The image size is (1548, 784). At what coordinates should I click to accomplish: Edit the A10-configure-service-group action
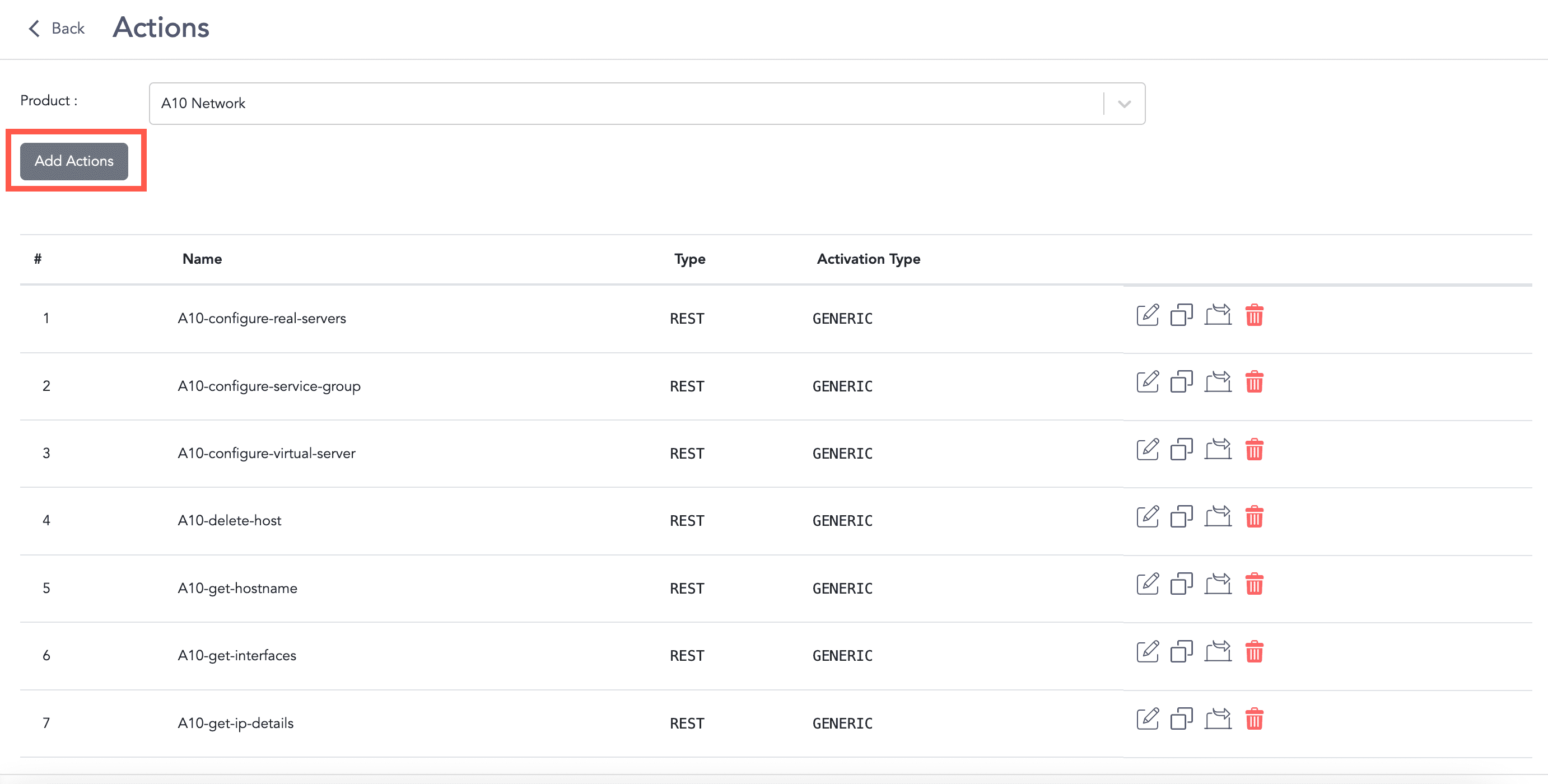tap(1147, 382)
